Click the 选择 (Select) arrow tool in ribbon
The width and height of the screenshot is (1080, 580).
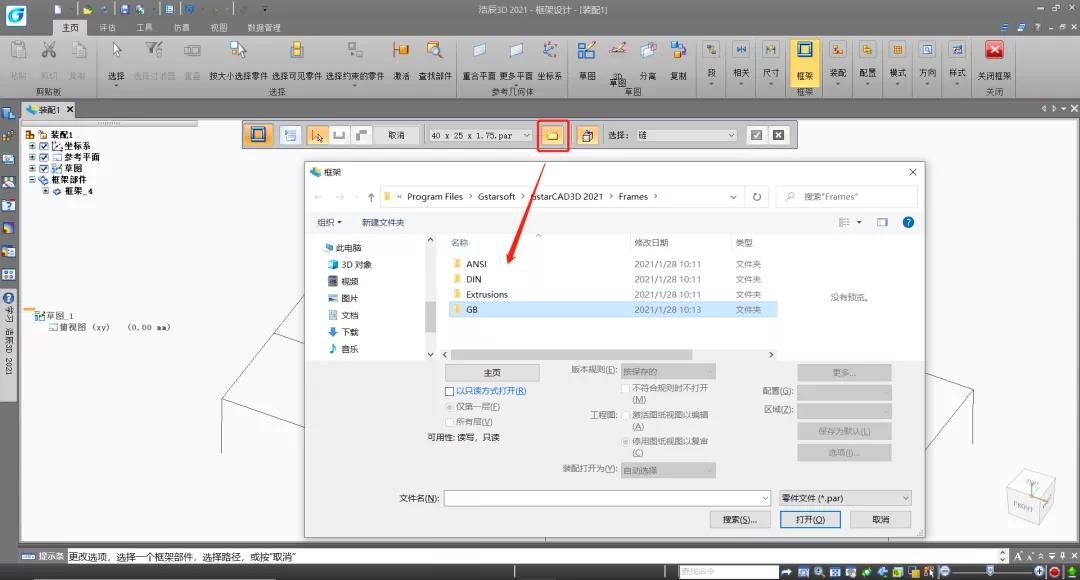tap(116, 50)
